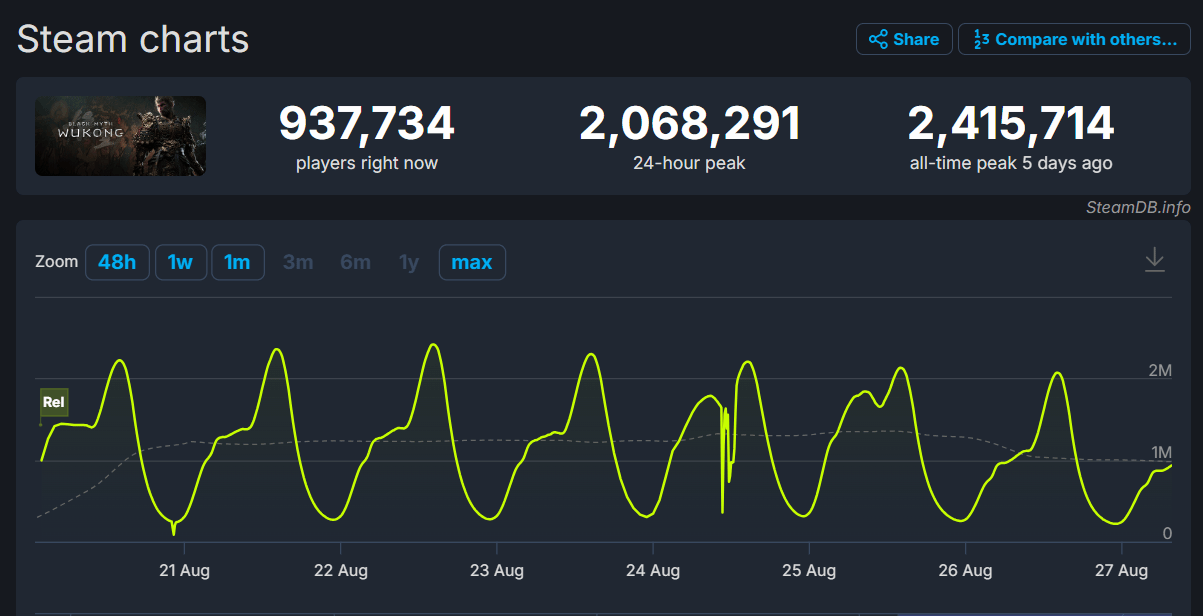
Task: Click the 27 Aug axis label
Action: tap(1121, 570)
